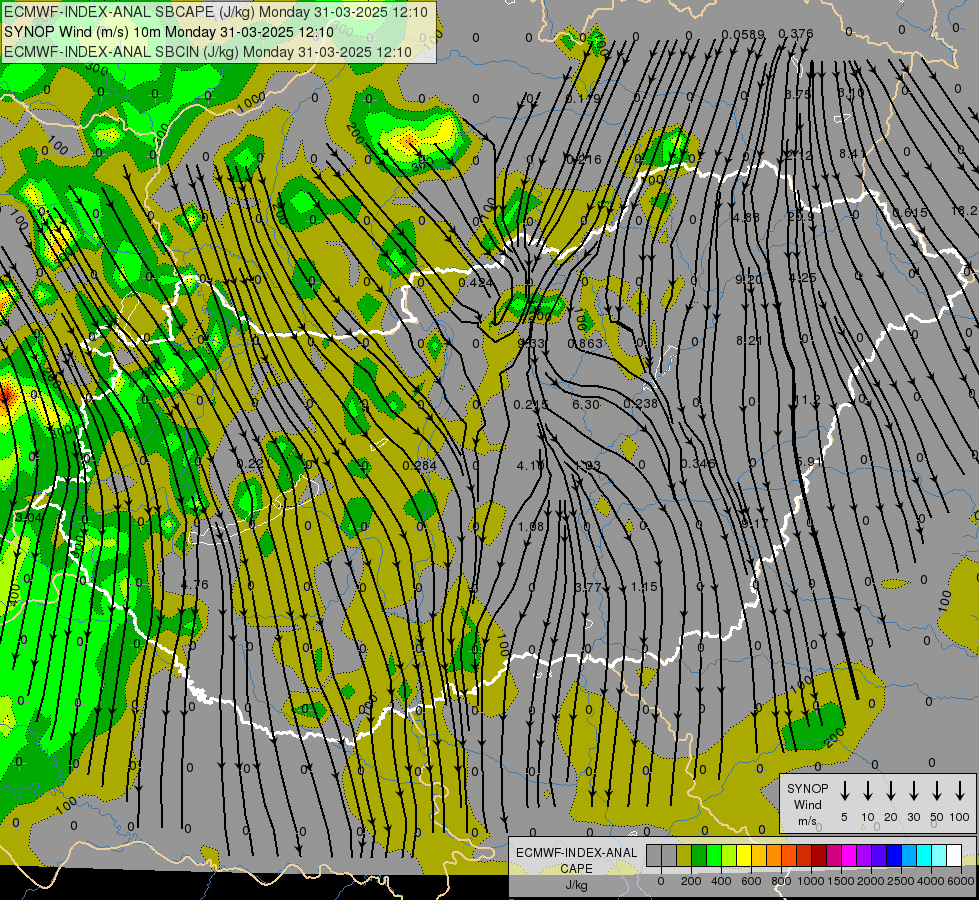Viewport: 979px width, 900px height.
Task: Pick the dark green swatch in the CAPE scale
Action: [699, 855]
